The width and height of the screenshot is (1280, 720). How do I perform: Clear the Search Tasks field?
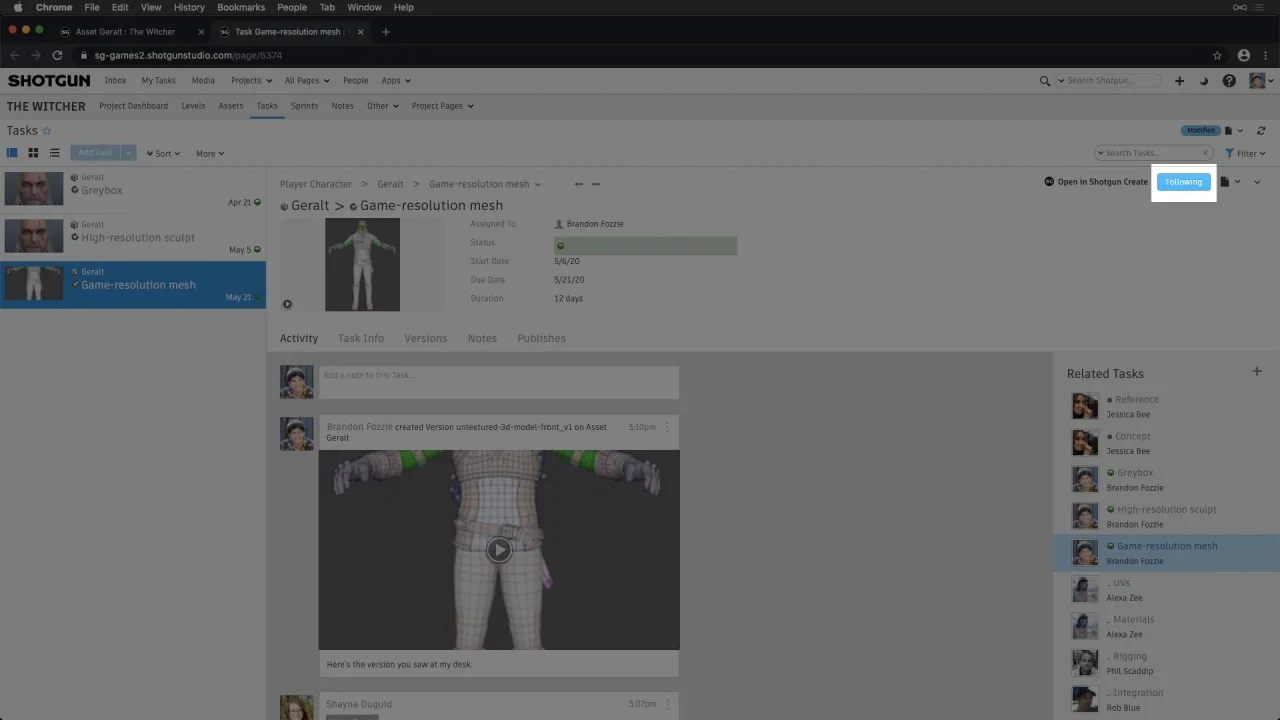point(1205,153)
